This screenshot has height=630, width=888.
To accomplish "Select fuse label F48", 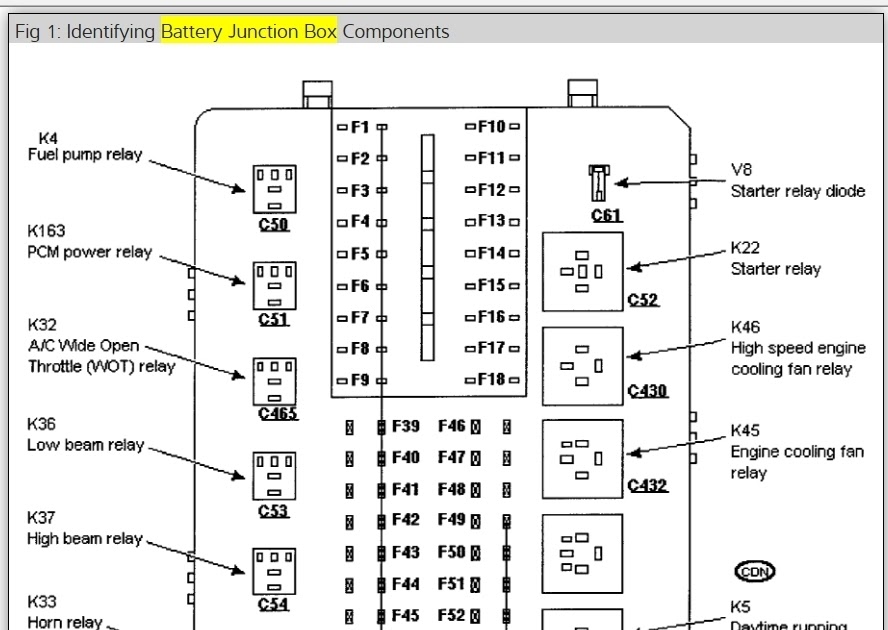I will pyautogui.click(x=452, y=489).
